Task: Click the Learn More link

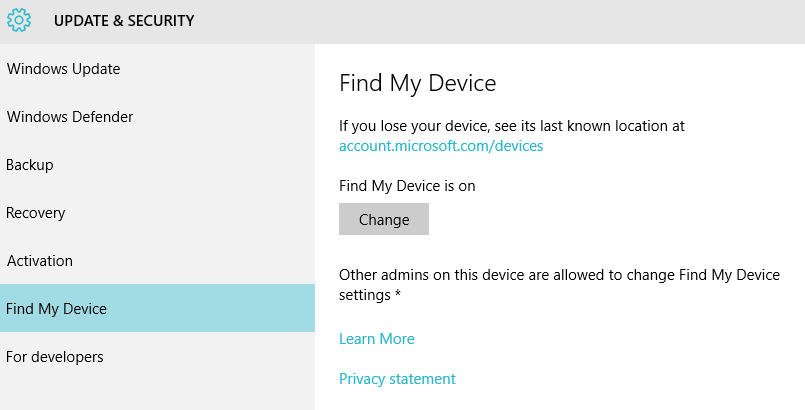Action: tap(377, 339)
